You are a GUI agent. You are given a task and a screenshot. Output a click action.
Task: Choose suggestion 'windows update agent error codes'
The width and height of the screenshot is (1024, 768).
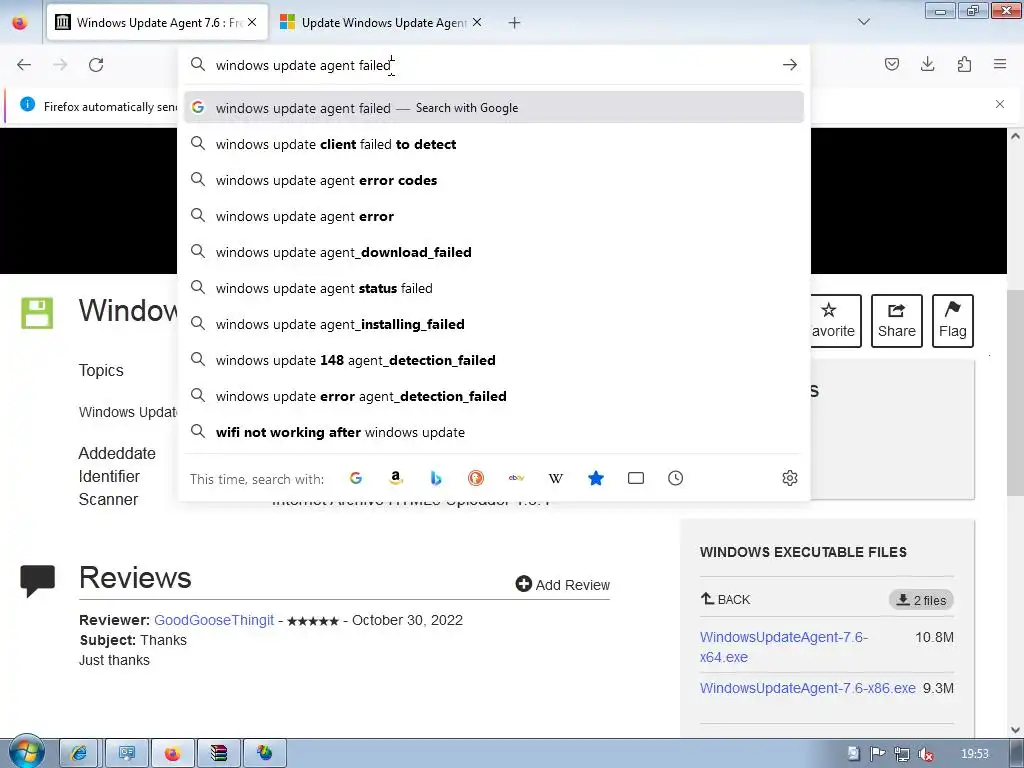coord(494,180)
